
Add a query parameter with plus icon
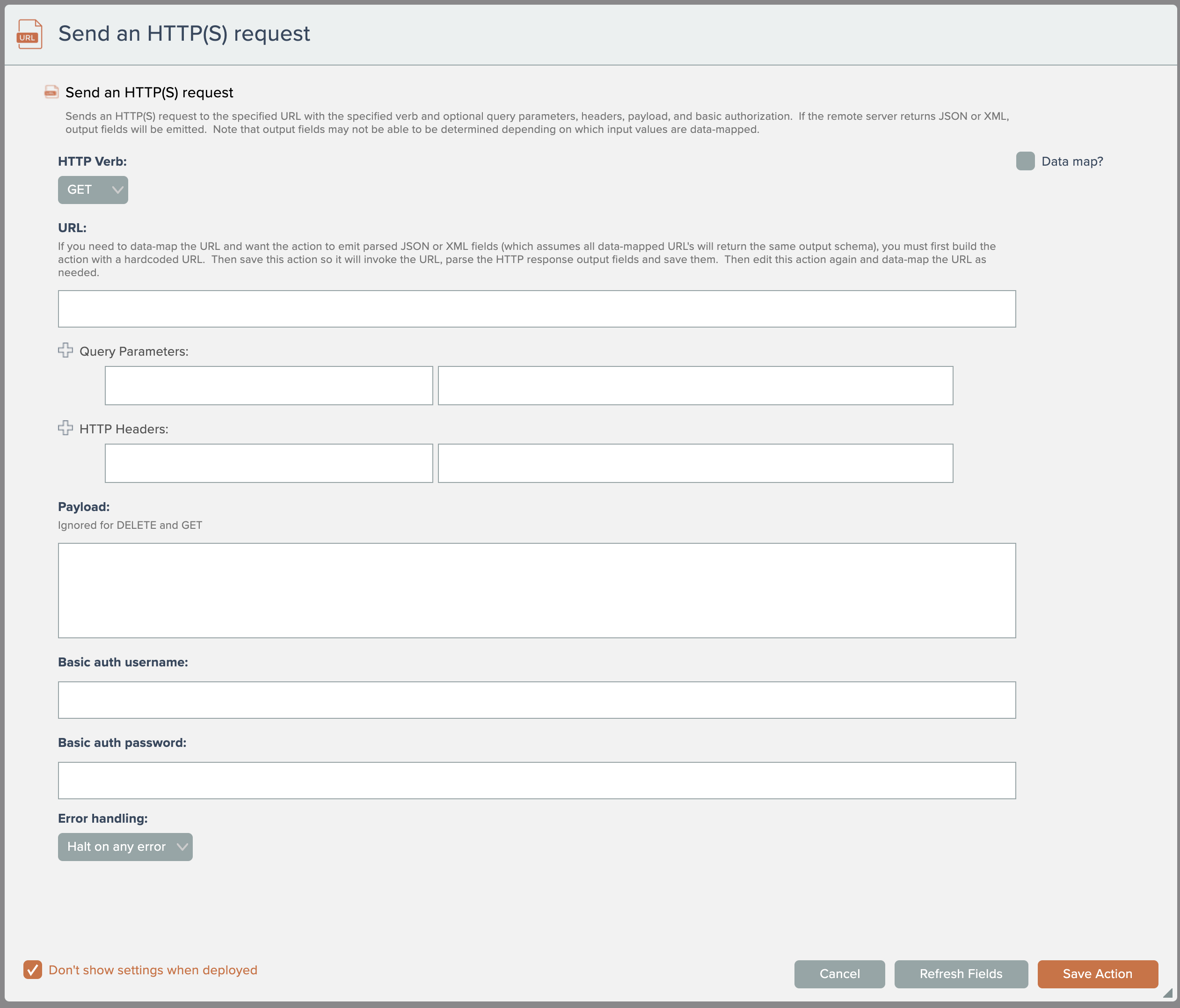66,350
